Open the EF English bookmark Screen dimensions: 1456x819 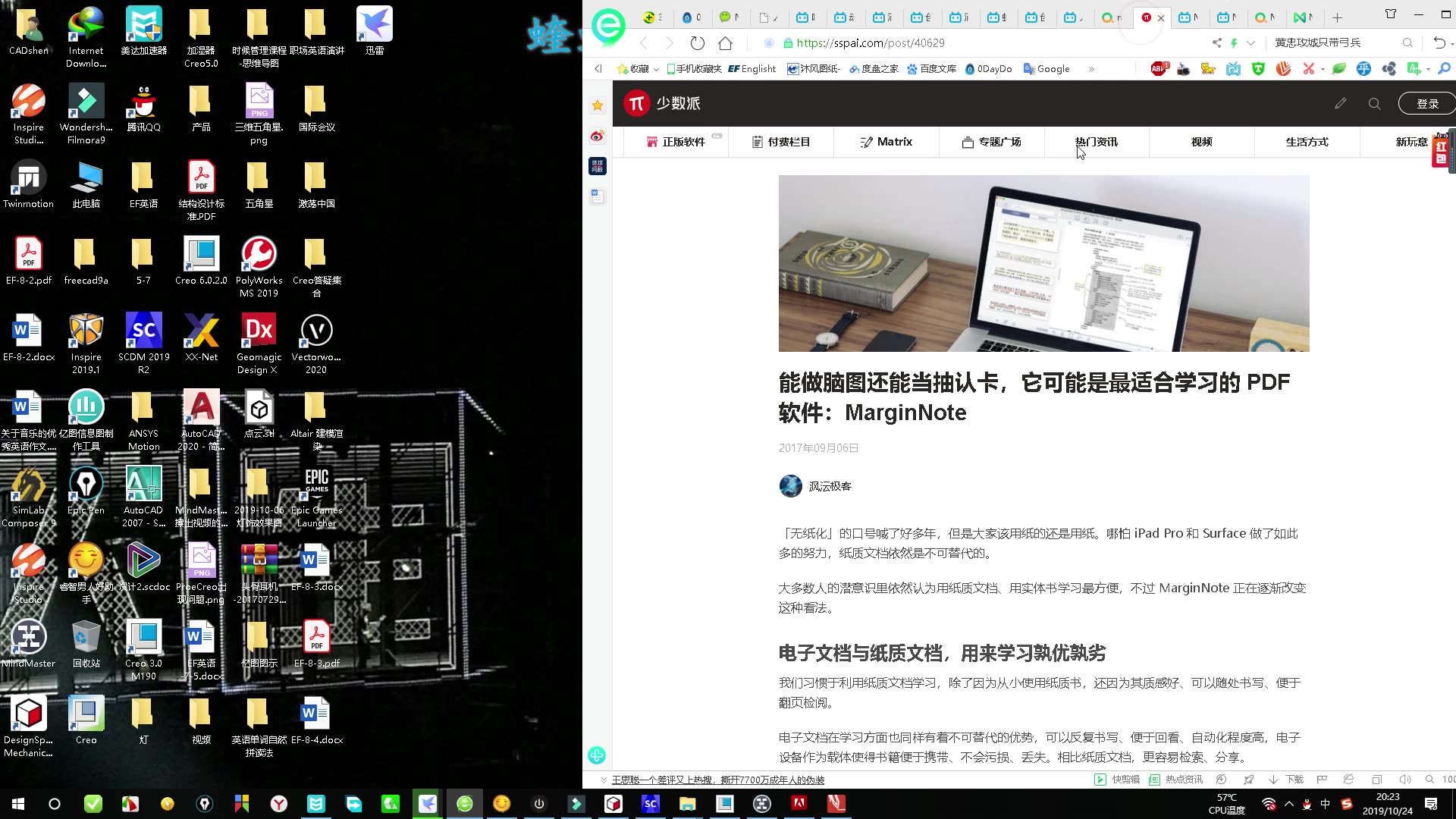pyautogui.click(x=752, y=69)
